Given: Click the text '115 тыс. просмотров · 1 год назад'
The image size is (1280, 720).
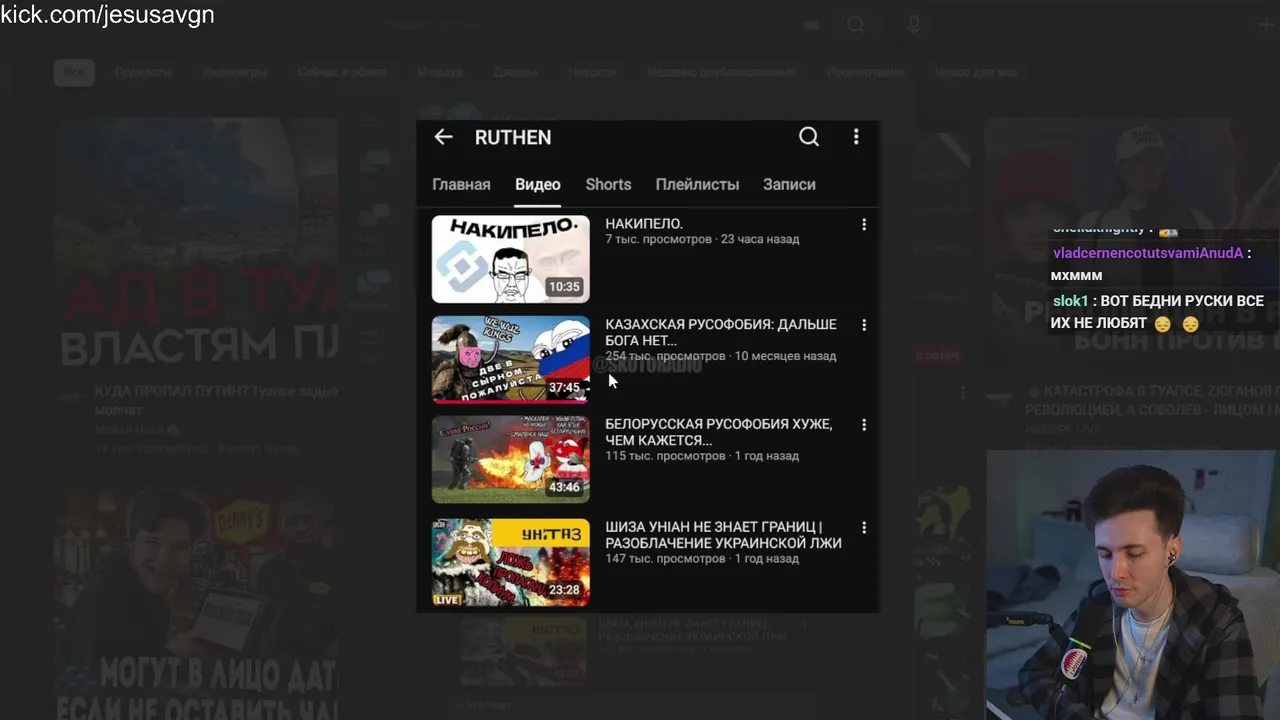Looking at the screenshot, I should point(702,456).
